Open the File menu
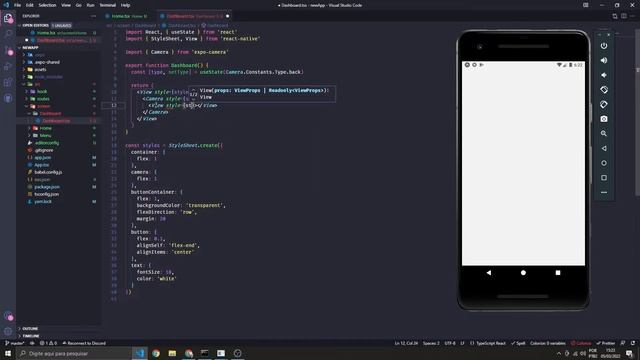This screenshot has width=640, height=360. click(x=17, y=5)
